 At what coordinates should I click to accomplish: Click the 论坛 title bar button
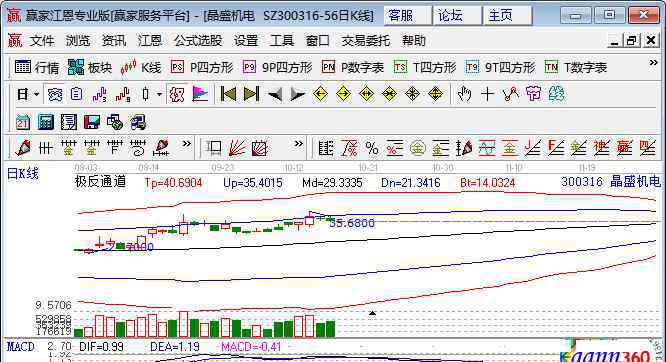[457, 16]
